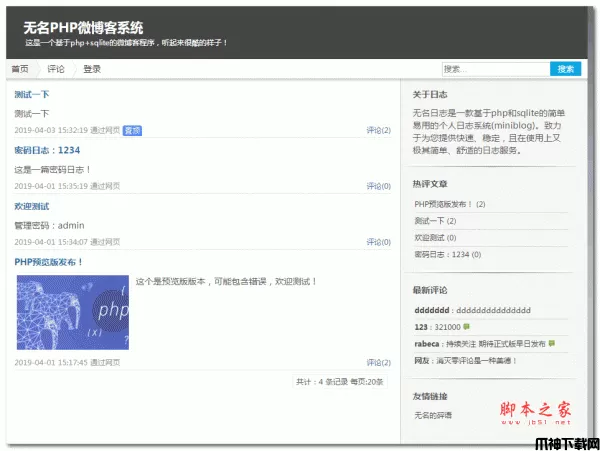
Task: Open the 评论 navigation tab
Action: coord(56,69)
